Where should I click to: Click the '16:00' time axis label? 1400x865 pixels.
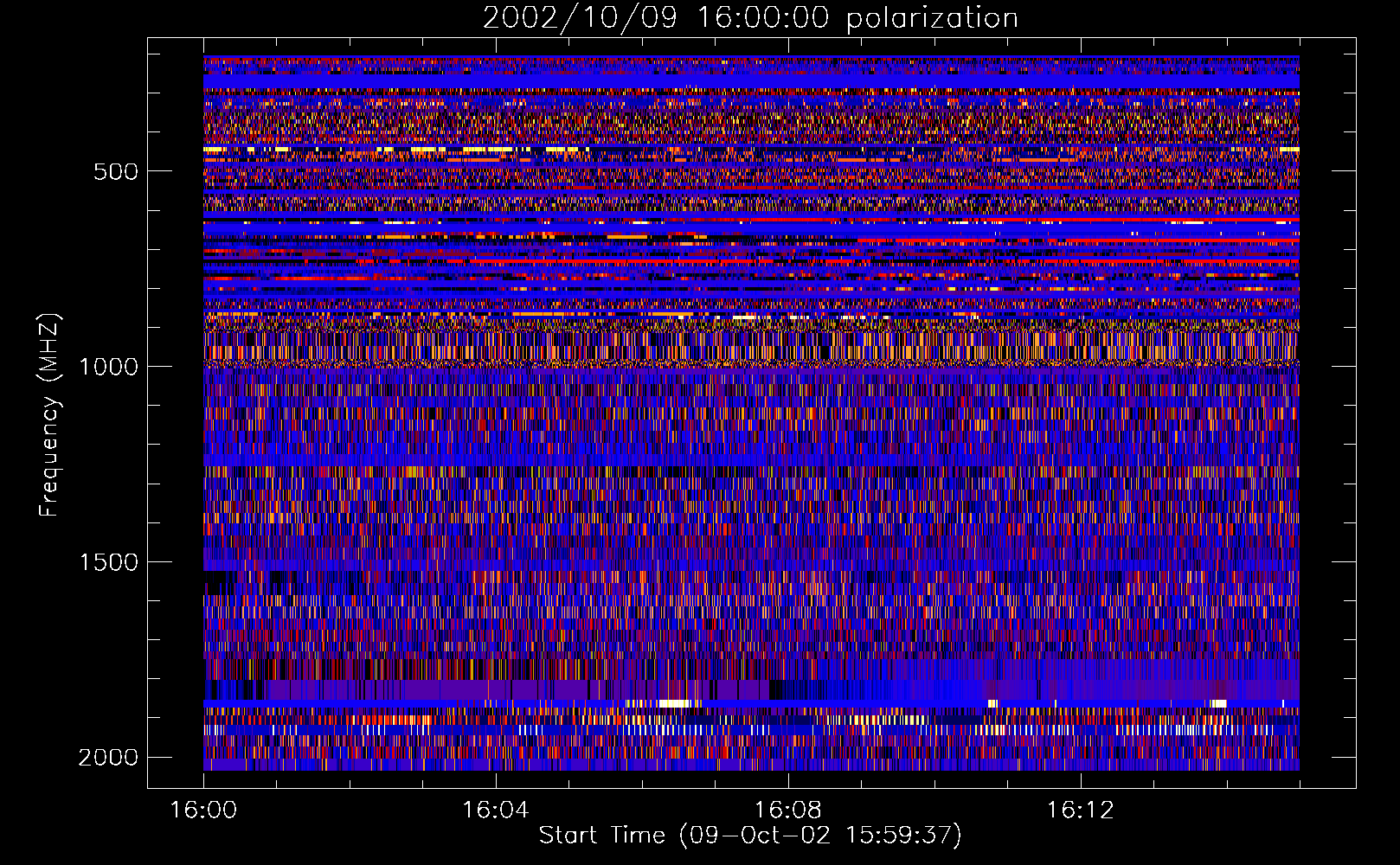click(203, 811)
